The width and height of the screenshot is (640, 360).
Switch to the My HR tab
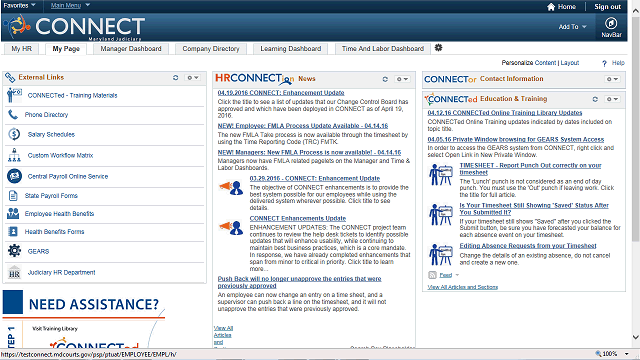click(21, 49)
